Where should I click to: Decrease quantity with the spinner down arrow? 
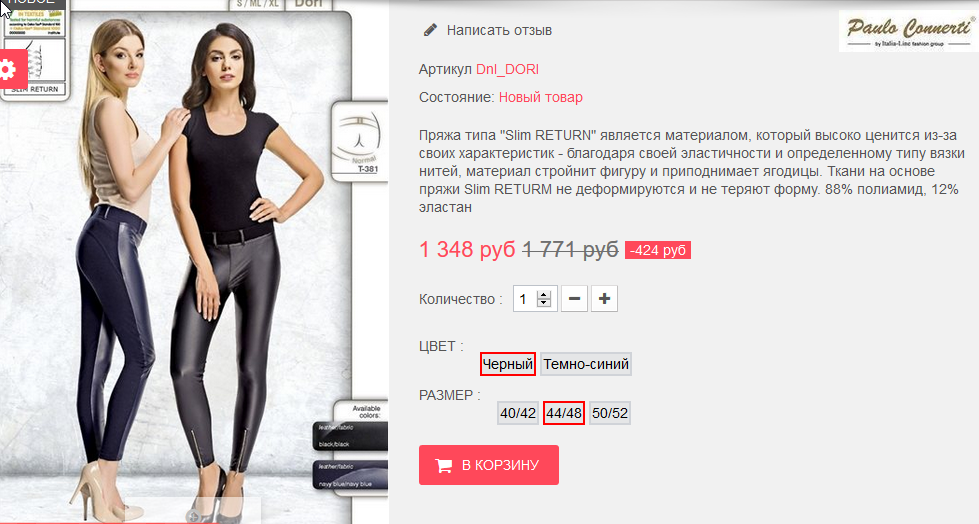[544, 304]
